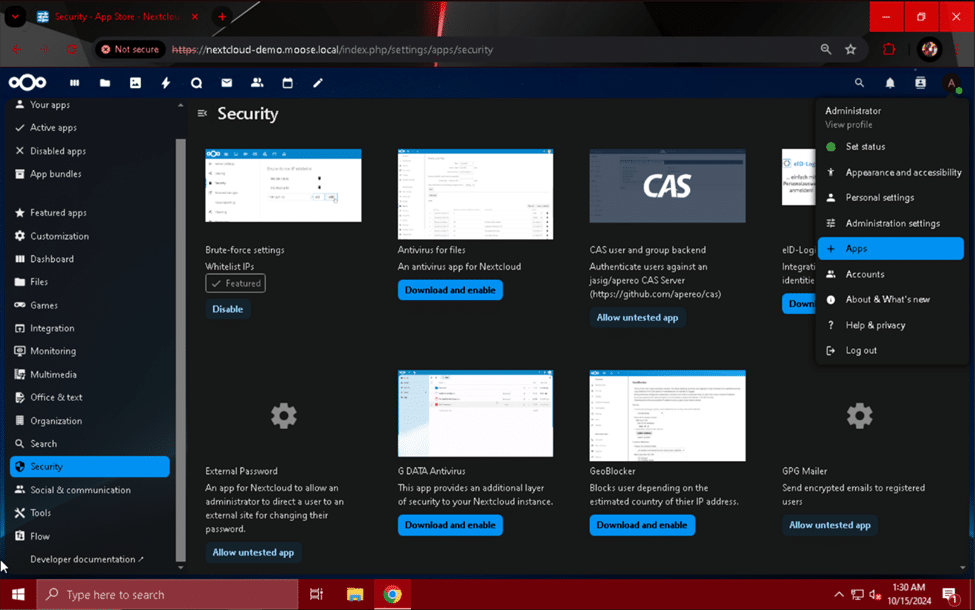Open App bundles in the sidebar
The height and width of the screenshot is (610, 975).
(90, 174)
